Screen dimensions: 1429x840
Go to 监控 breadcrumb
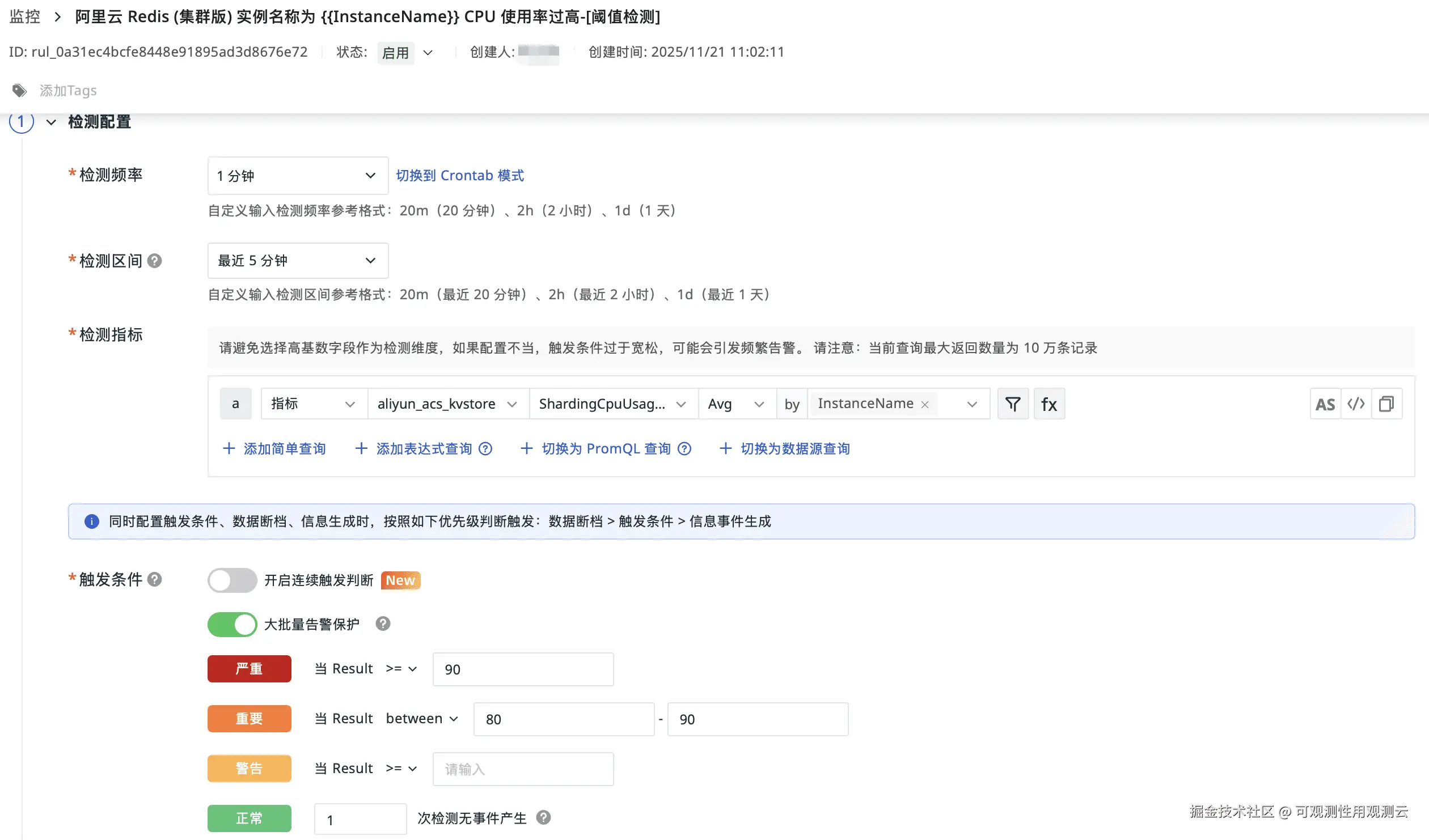(25, 16)
